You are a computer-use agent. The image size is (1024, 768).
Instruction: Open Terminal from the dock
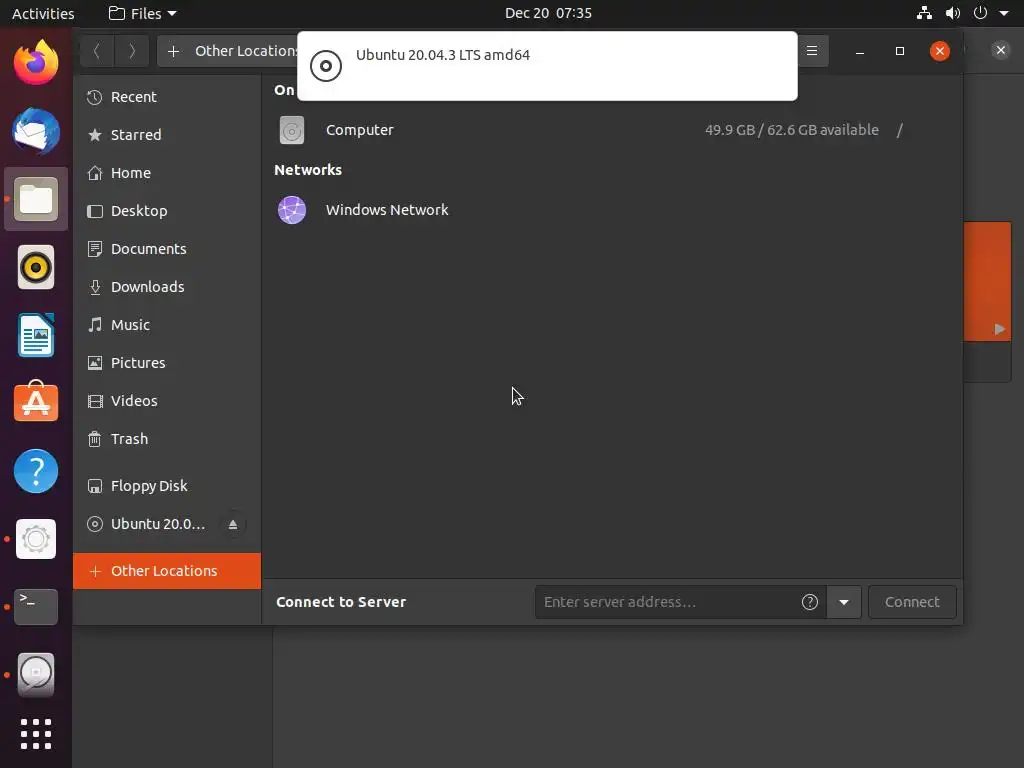[36, 607]
